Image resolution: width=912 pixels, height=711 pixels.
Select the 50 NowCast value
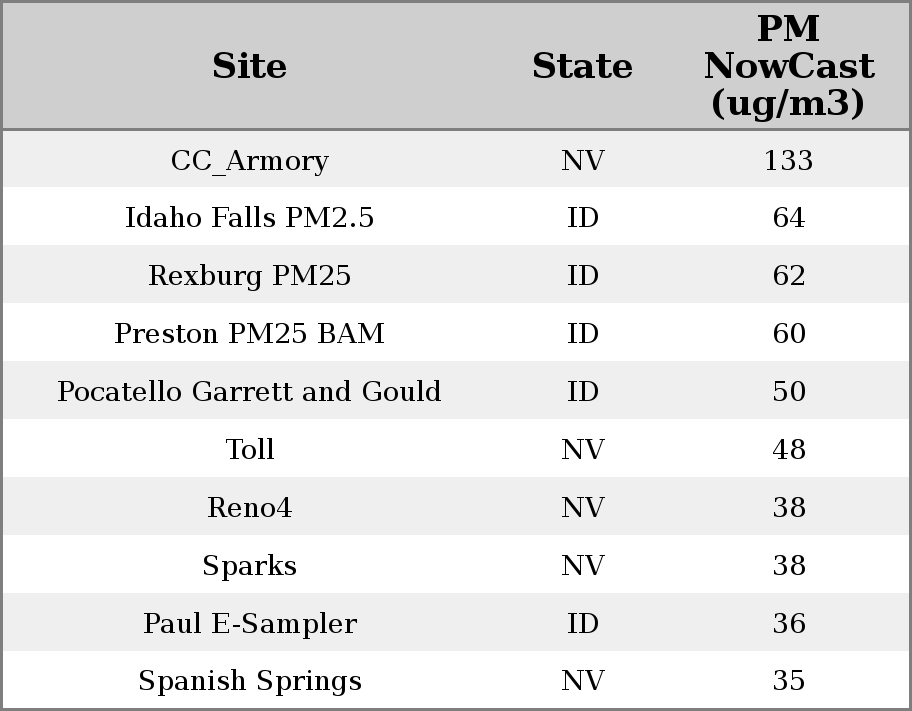[788, 392]
